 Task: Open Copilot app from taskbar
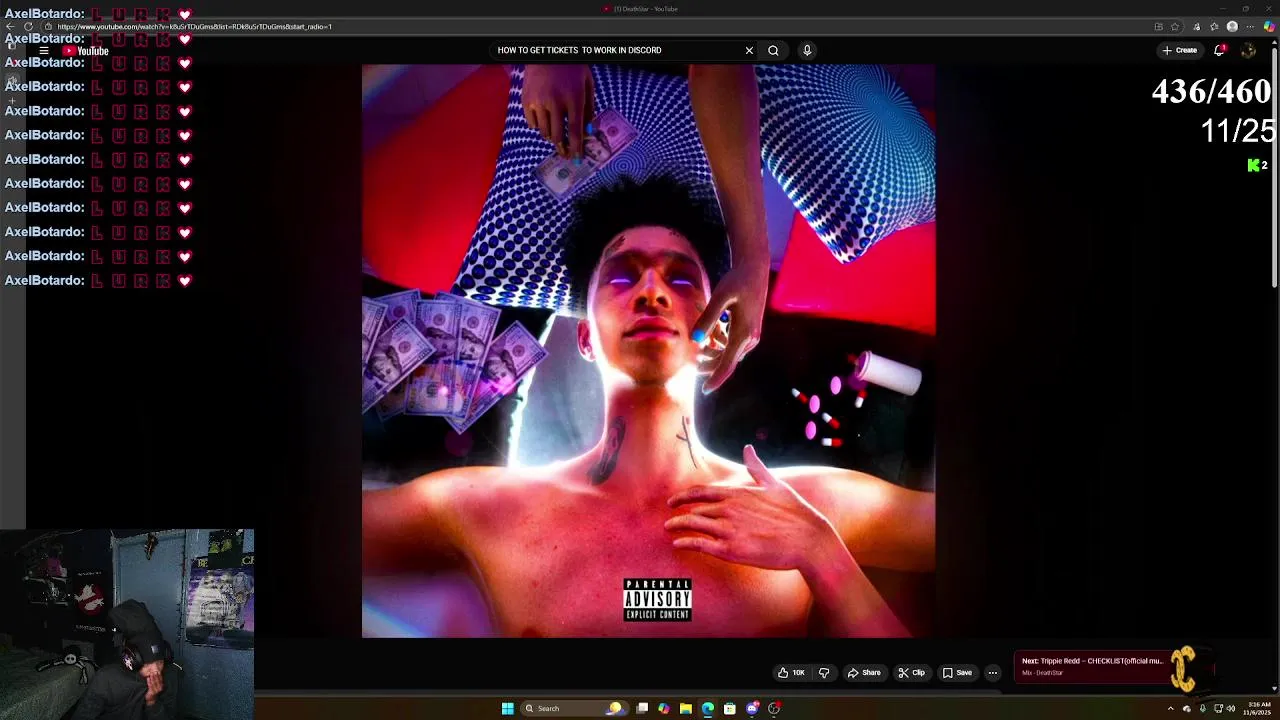coord(664,708)
